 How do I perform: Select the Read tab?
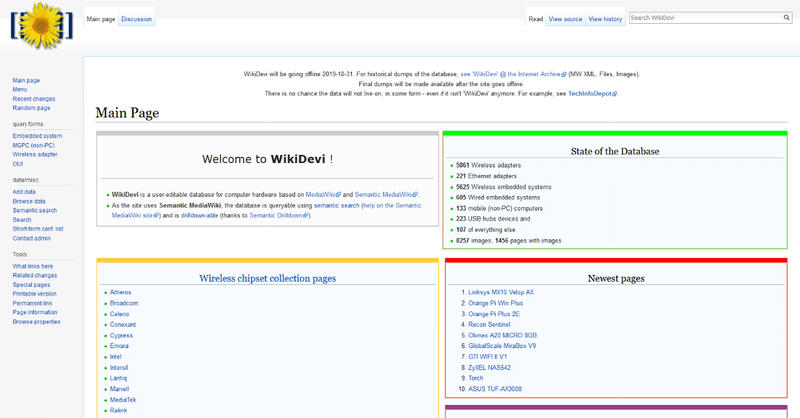pyautogui.click(x=536, y=19)
